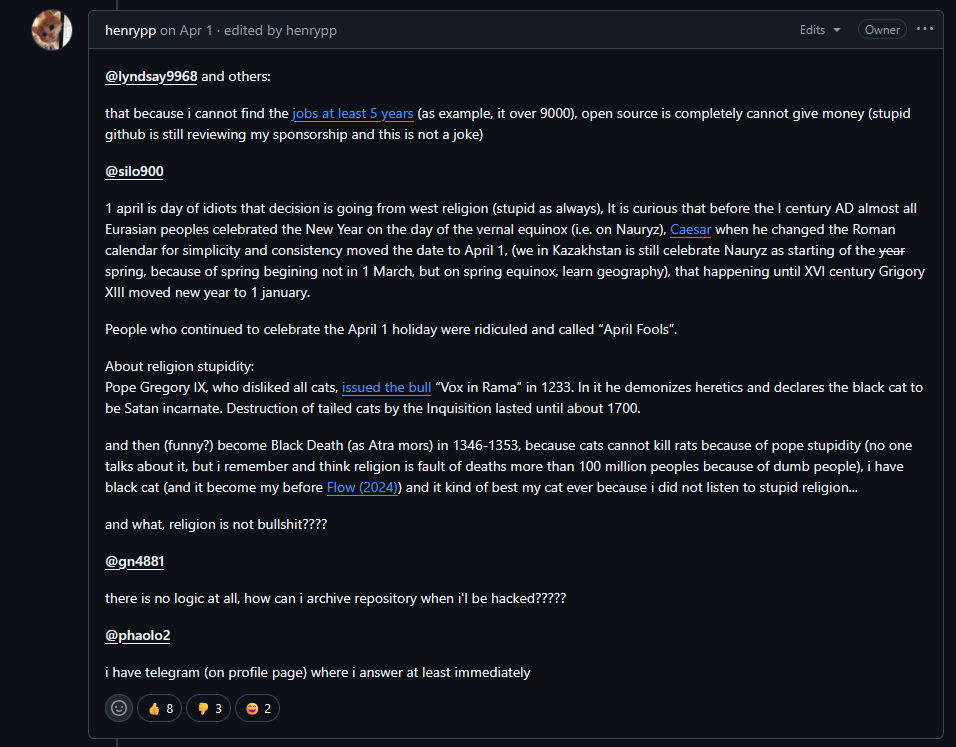
Task: Toggle the thumbs down reaction
Action: click(x=208, y=708)
